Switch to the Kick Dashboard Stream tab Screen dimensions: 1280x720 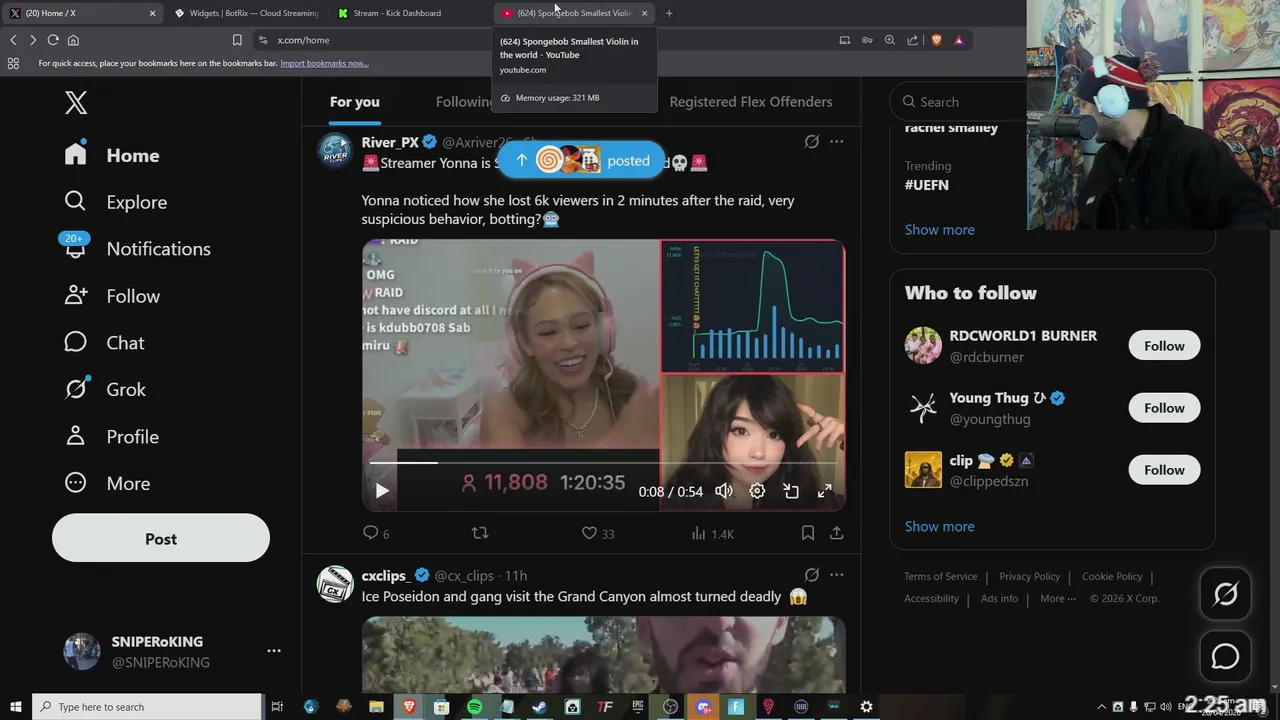pyautogui.click(x=396, y=13)
